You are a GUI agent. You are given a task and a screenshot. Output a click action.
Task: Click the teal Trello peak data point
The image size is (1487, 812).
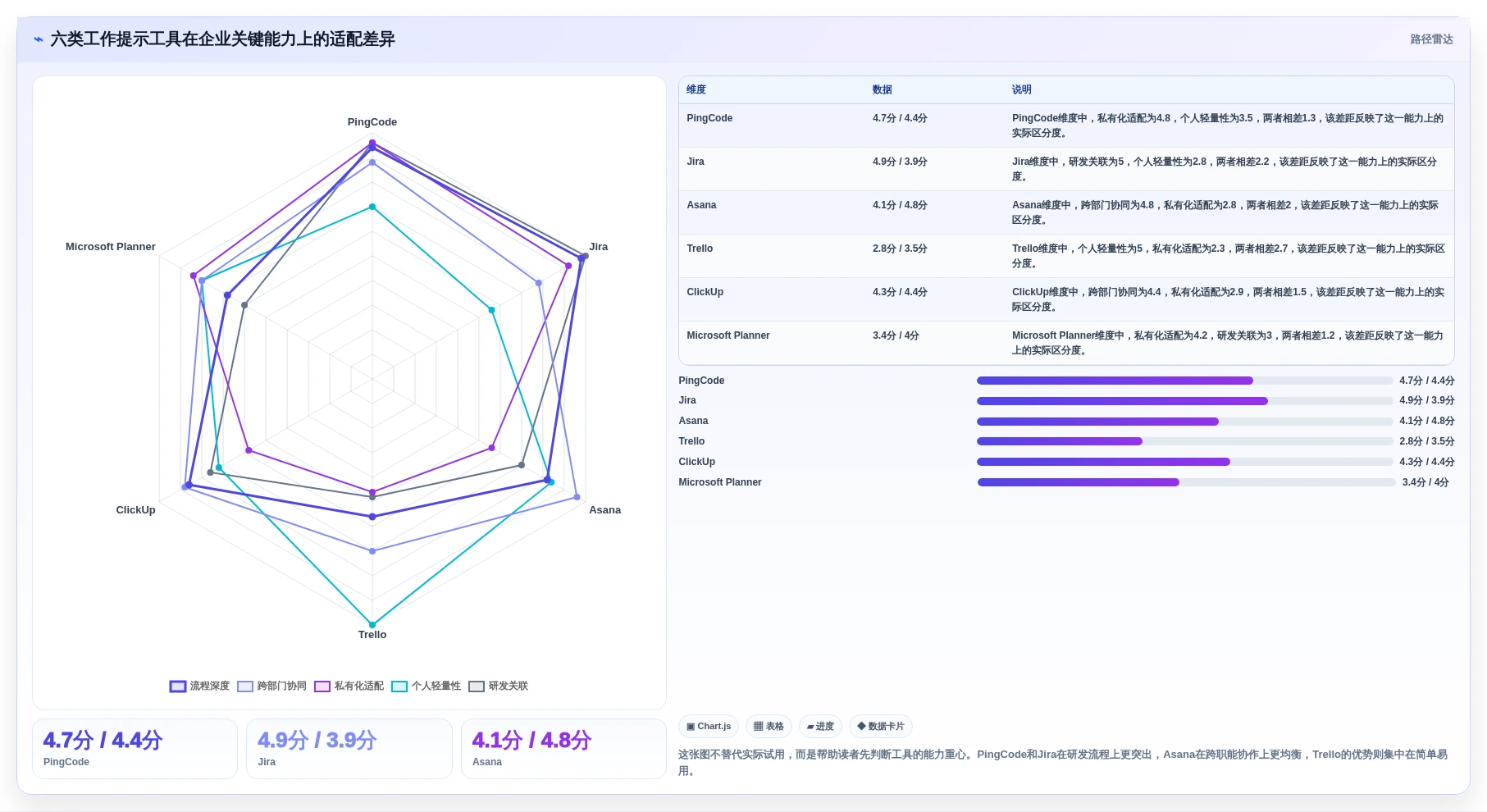point(372,625)
